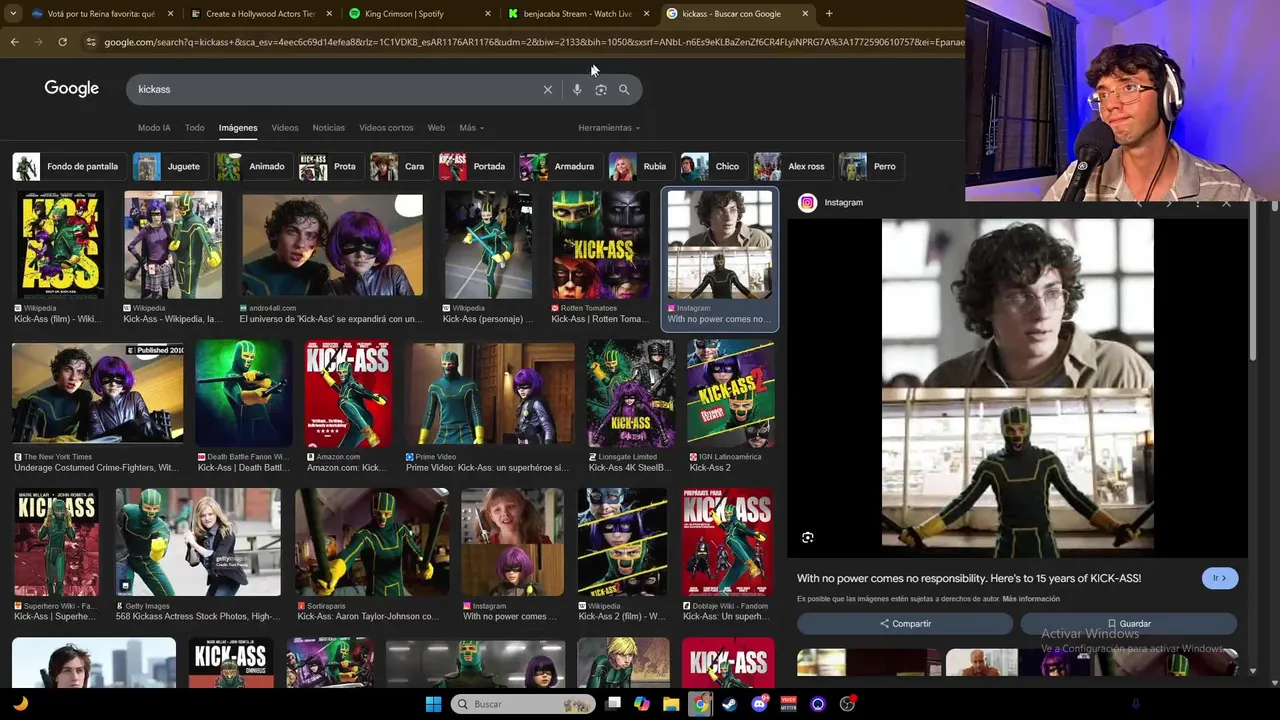Screen dimensions: 1280x720
Task: Reload the page with the refresh icon
Action: click(x=62, y=42)
